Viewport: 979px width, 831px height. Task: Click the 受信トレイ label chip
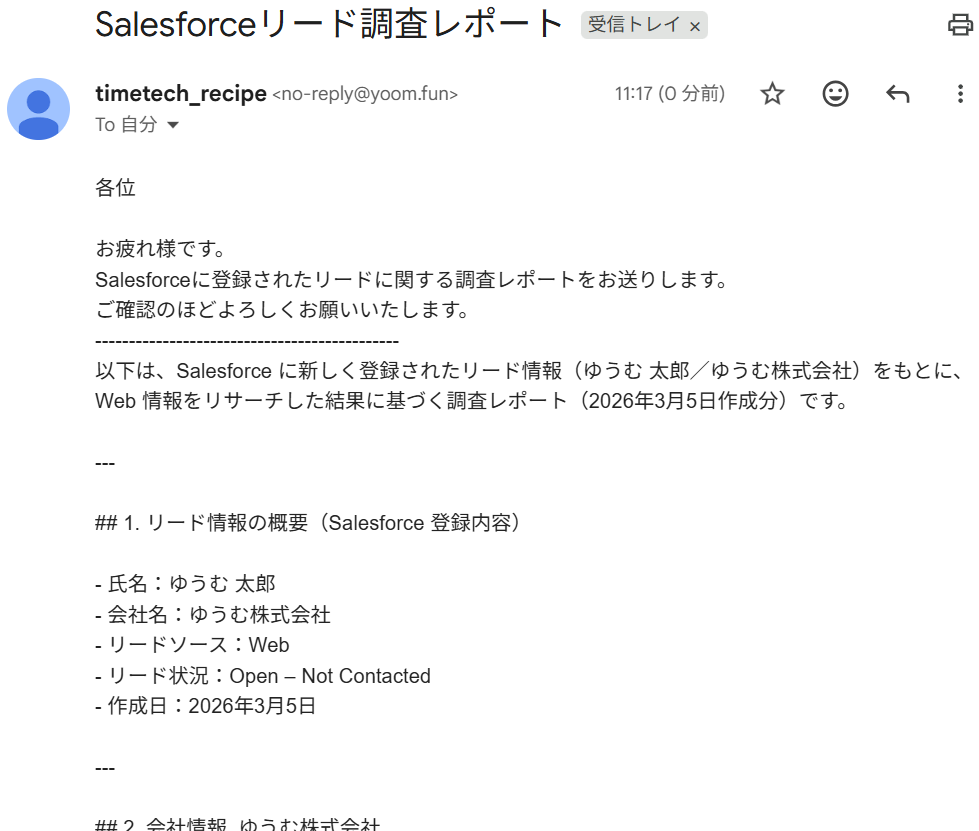tap(634, 25)
